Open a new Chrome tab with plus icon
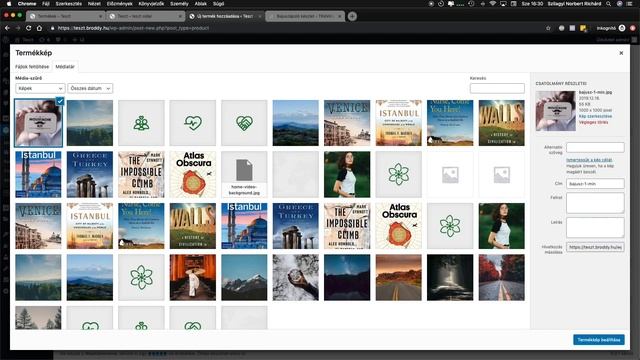640x360 pixels. click(352, 16)
